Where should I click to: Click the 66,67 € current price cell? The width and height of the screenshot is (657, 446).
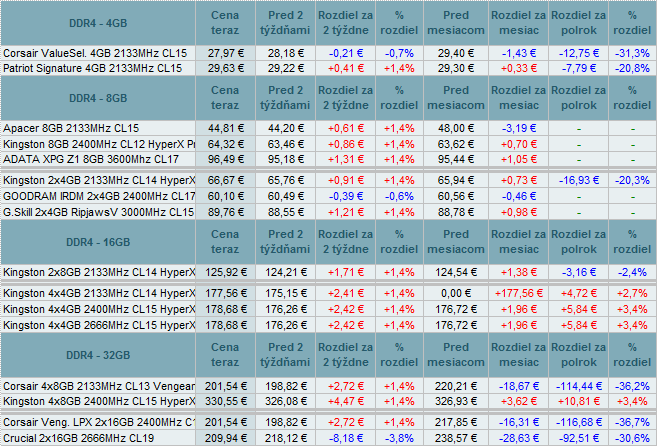tap(225, 180)
